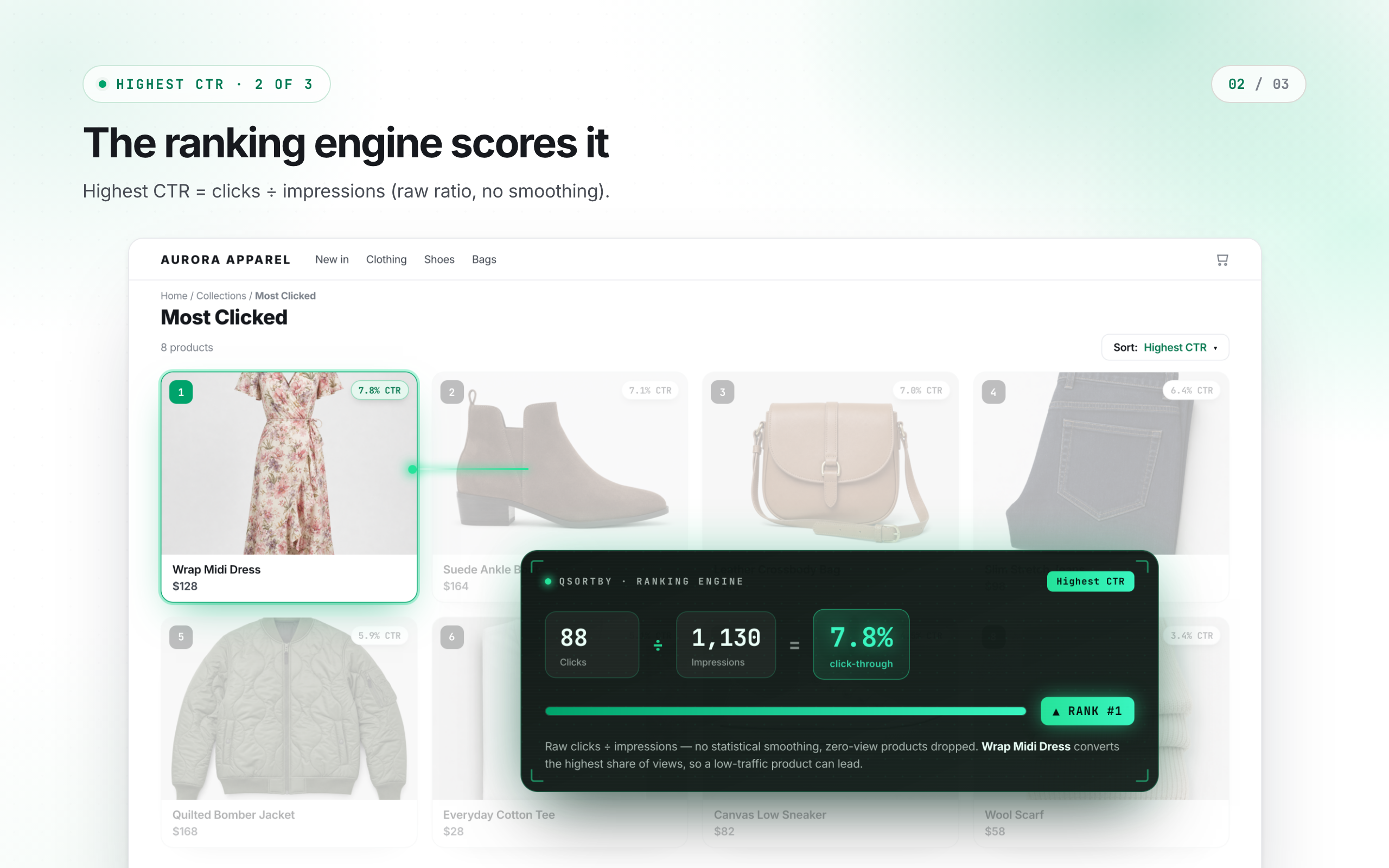The height and width of the screenshot is (868, 1389).
Task: Click the $128 price
Action: (185, 586)
